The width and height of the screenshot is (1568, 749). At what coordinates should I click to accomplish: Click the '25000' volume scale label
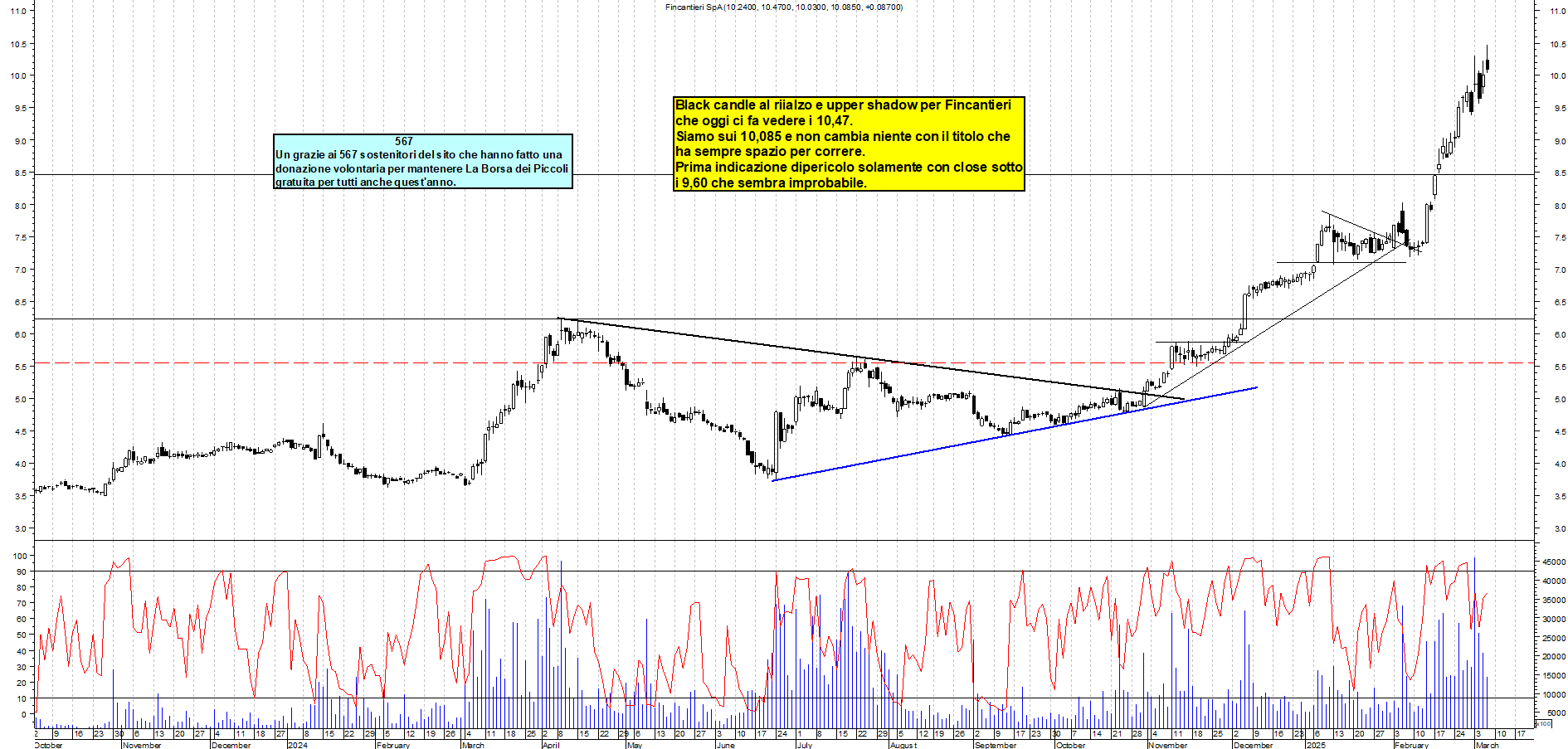pos(1554,638)
